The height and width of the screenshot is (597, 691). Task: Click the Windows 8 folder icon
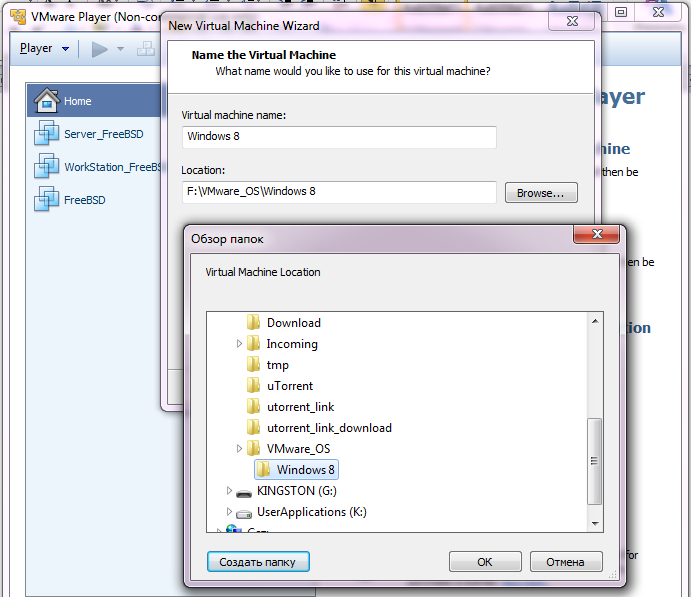264,469
